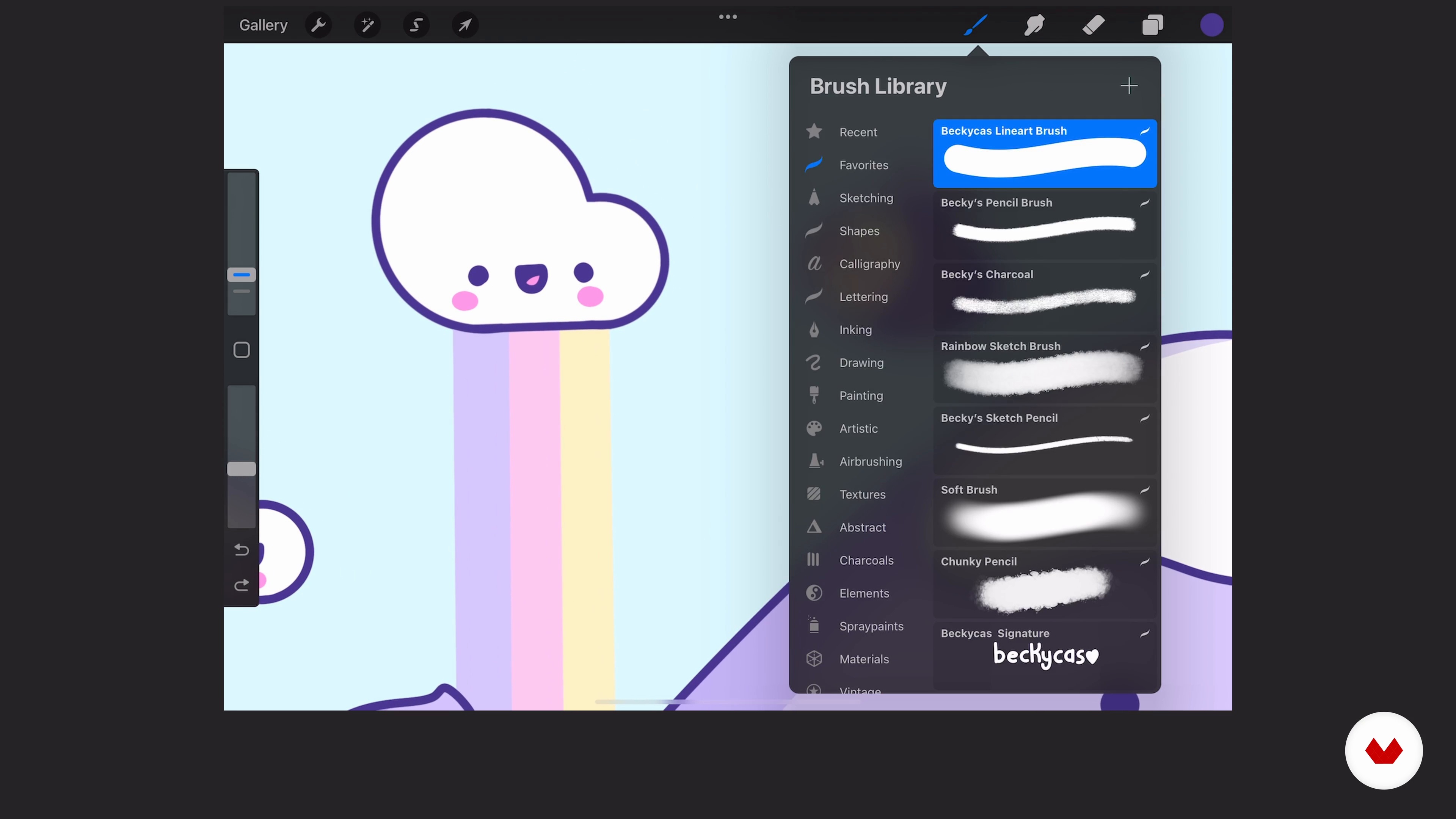This screenshot has width=1456, height=819.
Task: Click the brush opacity slider handle
Action: point(242,469)
